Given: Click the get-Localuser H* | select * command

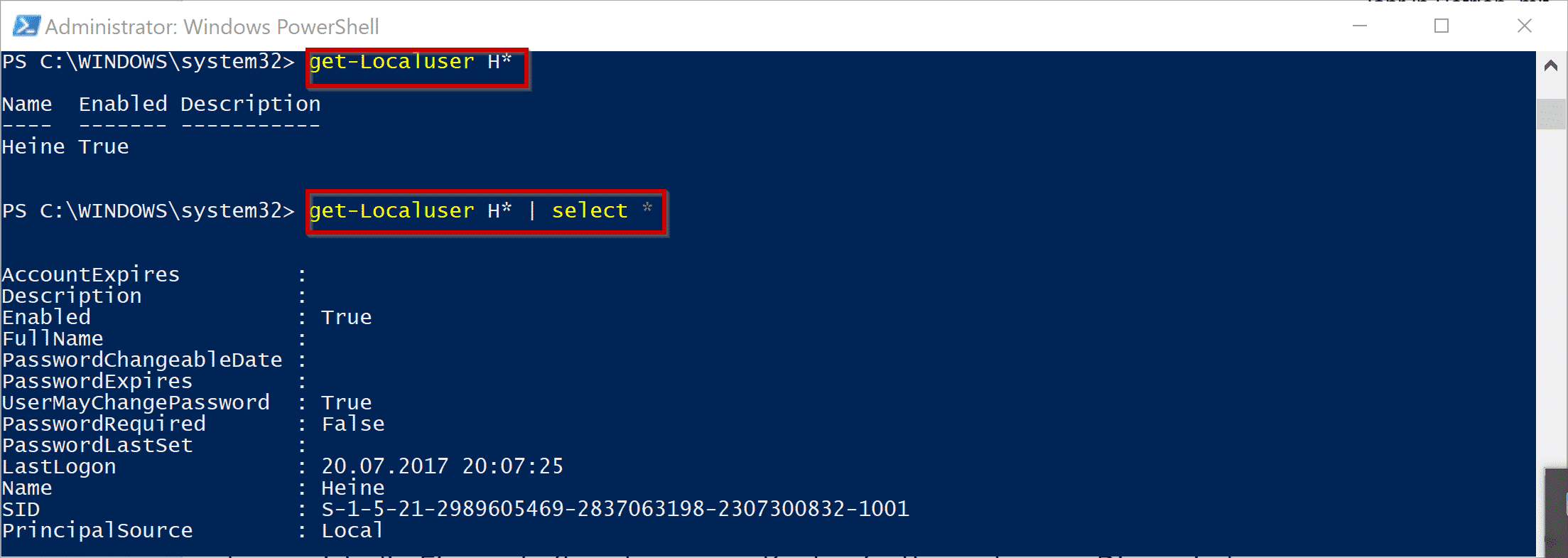Looking at the screenshot, I should [x=481, y=211].
